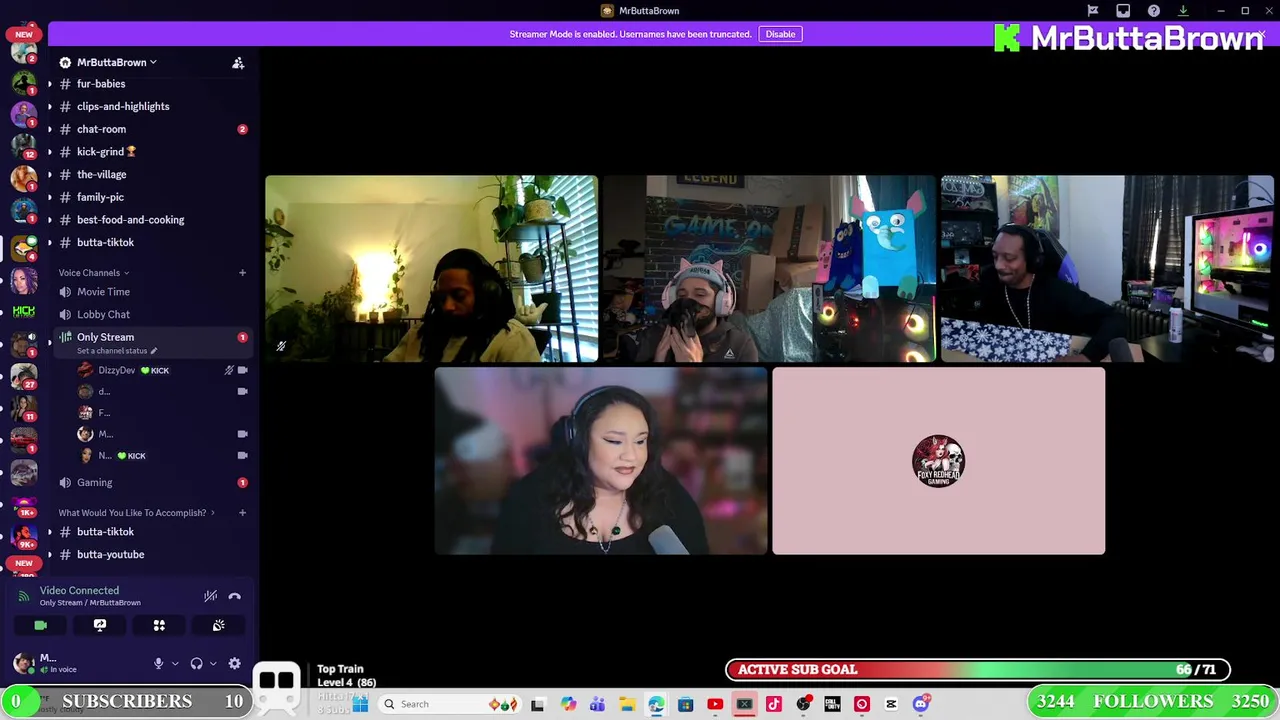The width and height of the screenshot is (1280, 720).
Task: Open the kick-grind channel
Action: coord(106,152)
